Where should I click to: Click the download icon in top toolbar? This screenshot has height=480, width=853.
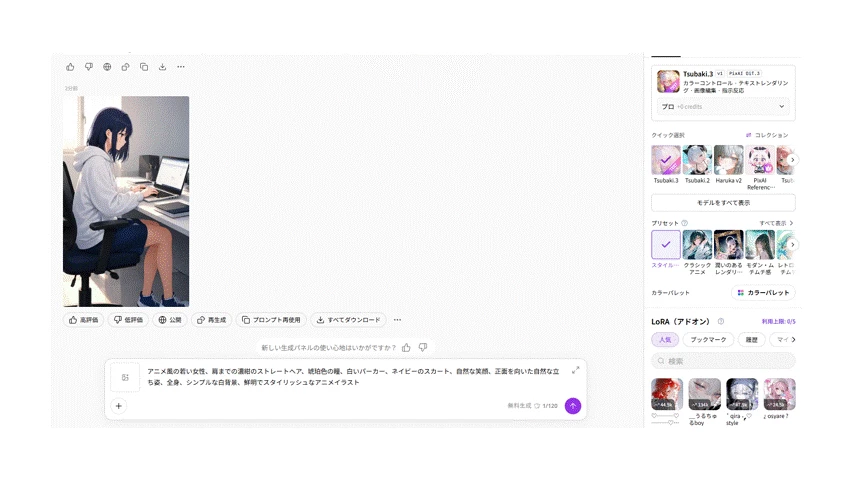(162, 67)
